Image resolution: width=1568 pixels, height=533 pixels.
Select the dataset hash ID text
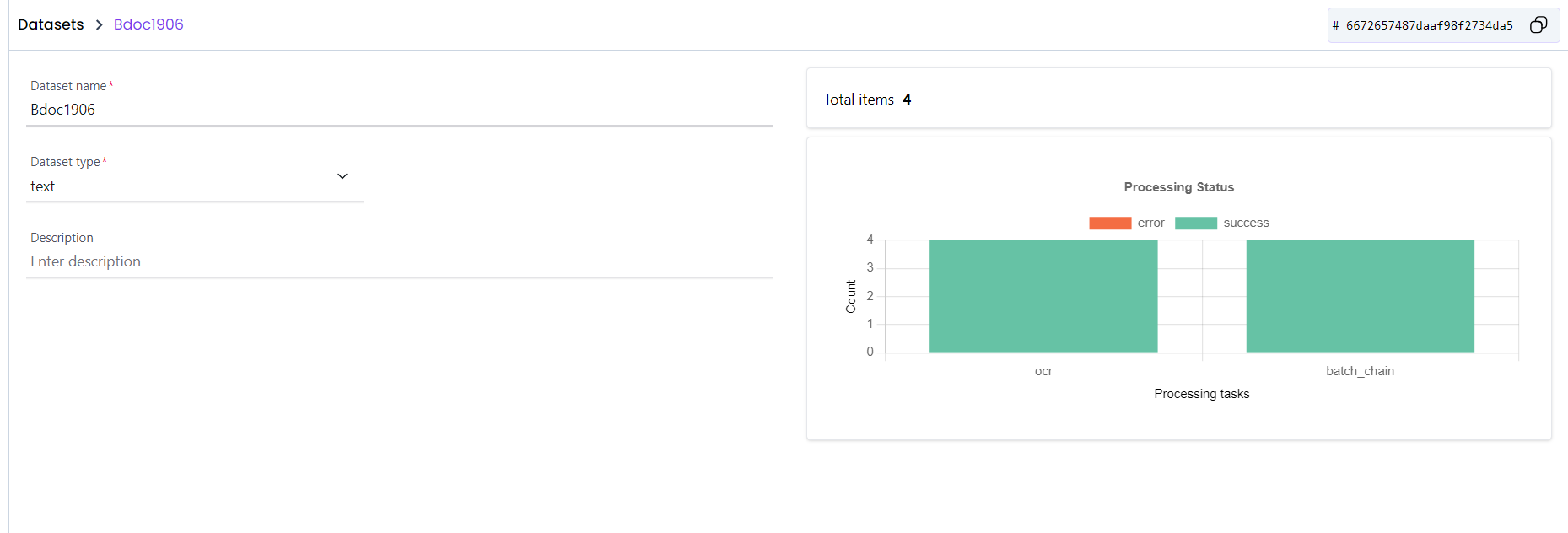(1429, 25)
